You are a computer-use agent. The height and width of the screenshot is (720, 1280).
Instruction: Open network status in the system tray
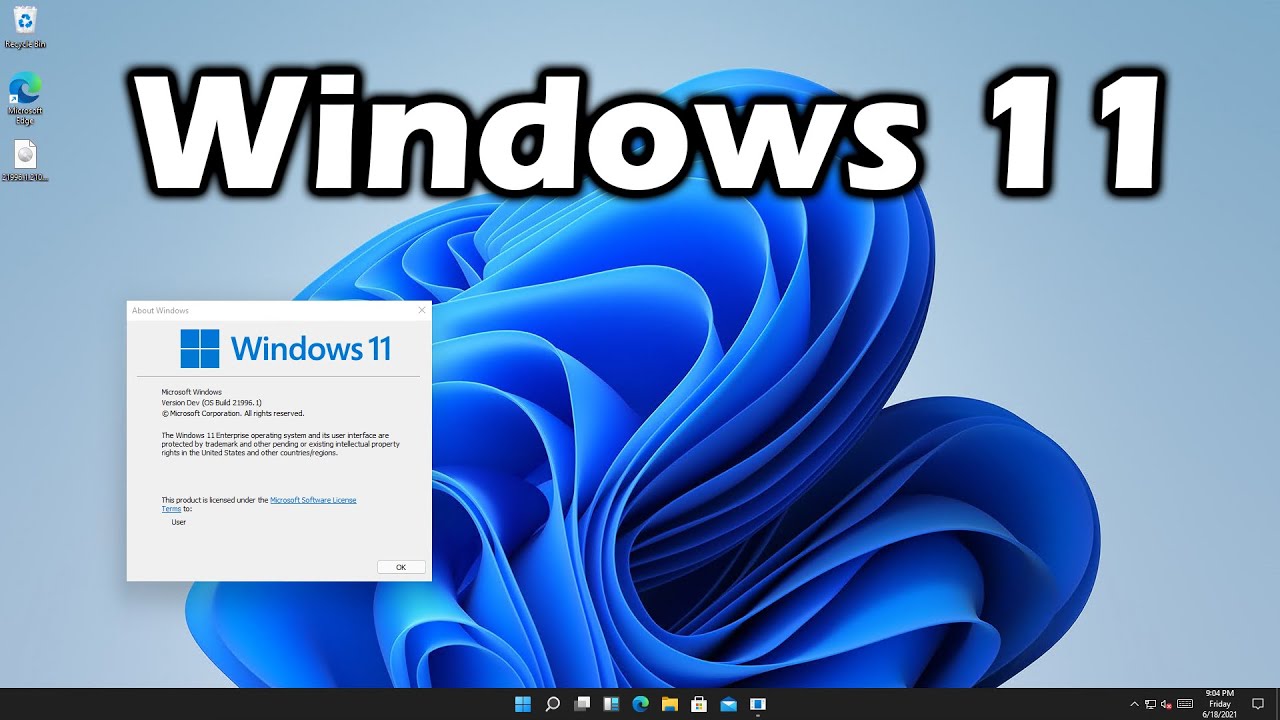[x=1150, y=704]
